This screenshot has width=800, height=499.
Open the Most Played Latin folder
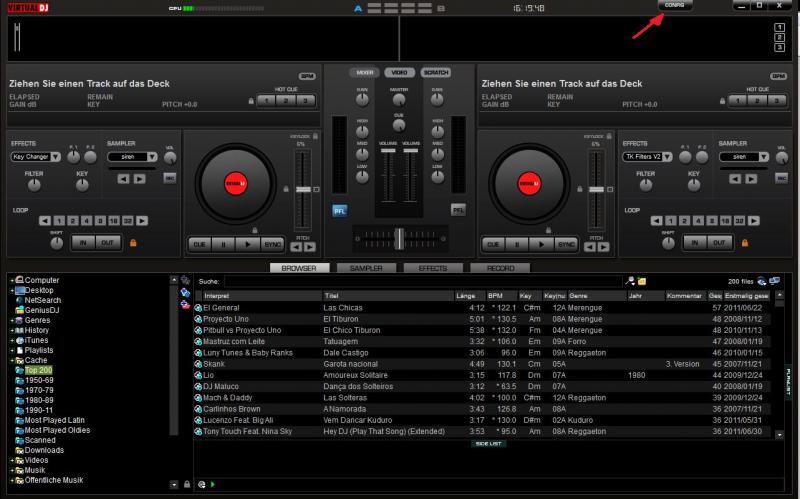[54, 420]
